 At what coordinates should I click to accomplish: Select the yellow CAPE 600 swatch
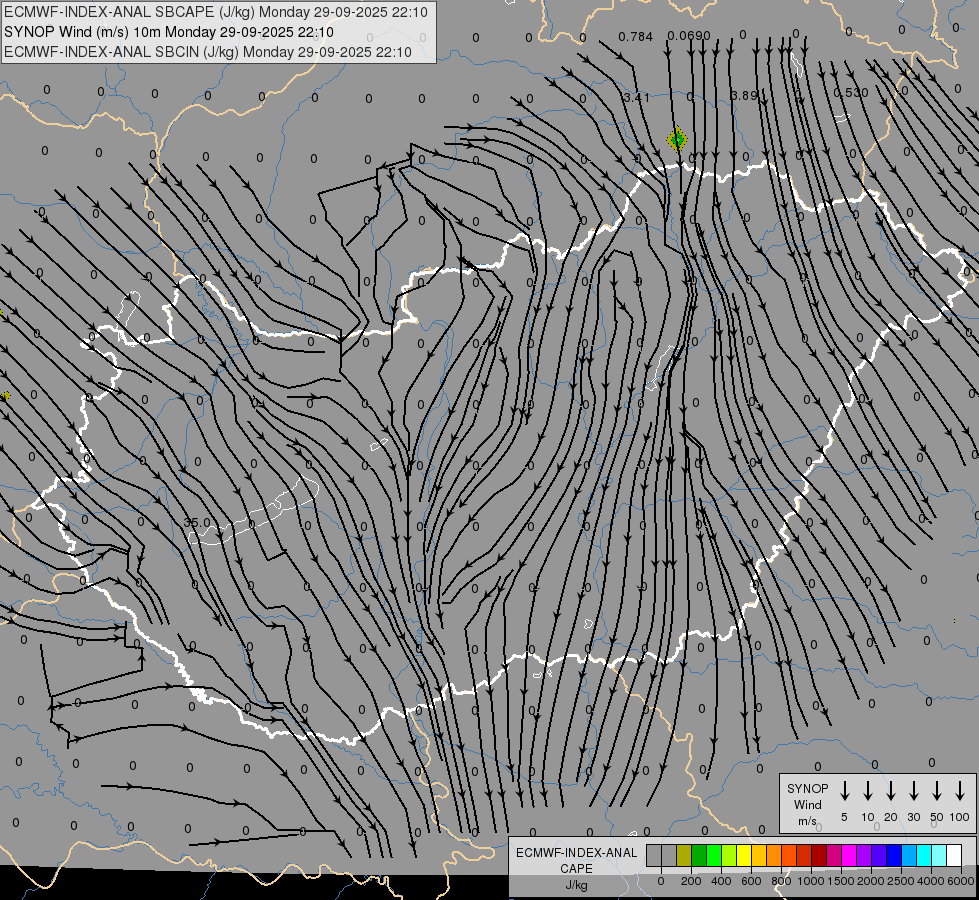click(744, 856)
